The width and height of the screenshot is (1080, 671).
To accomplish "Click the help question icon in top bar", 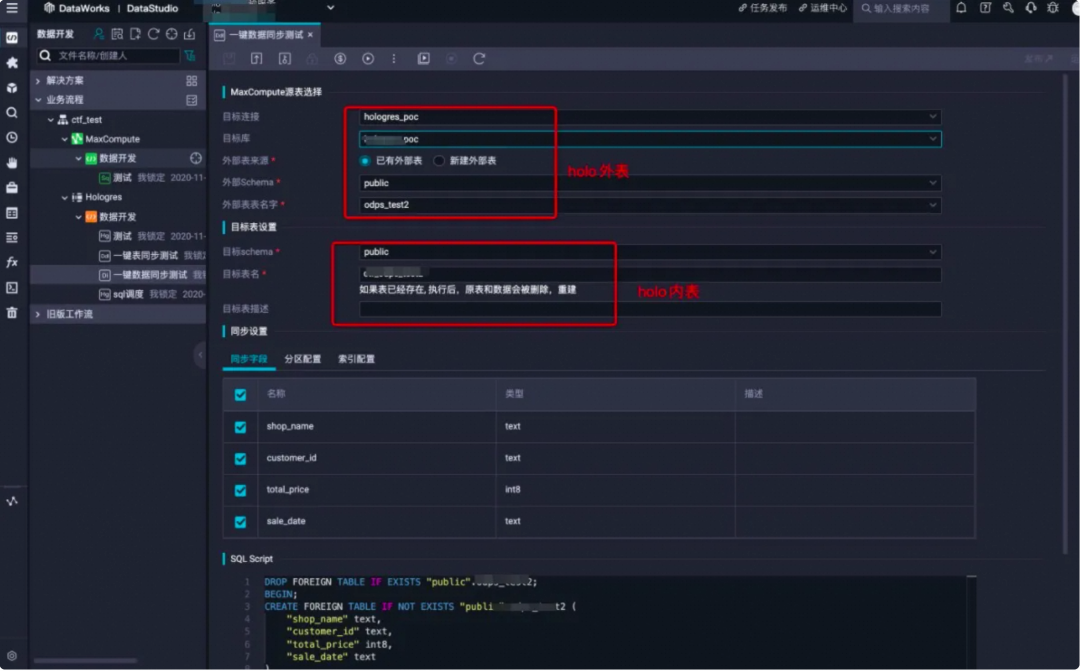I will click(986, 8).
